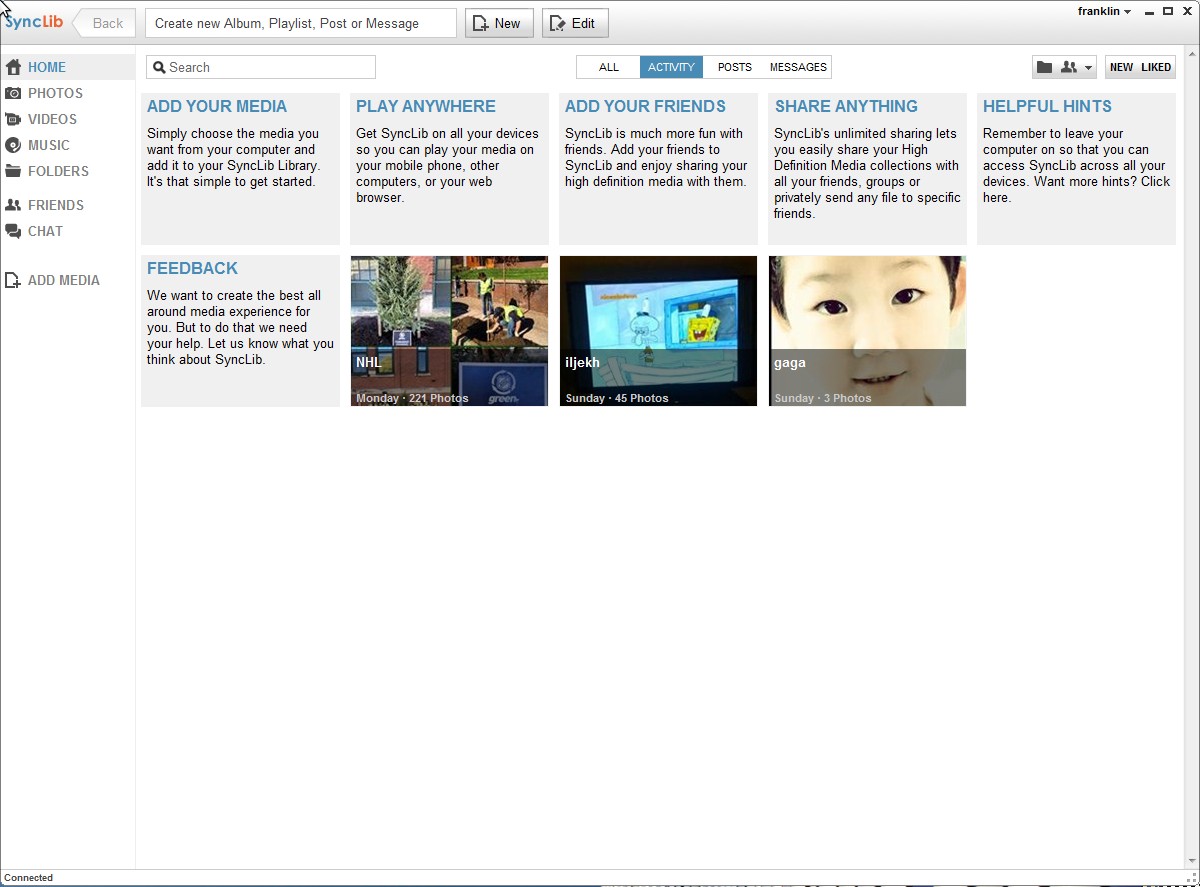
Task: Open the PLAY ANYWHERE hint card
Action: pos(449,169)
